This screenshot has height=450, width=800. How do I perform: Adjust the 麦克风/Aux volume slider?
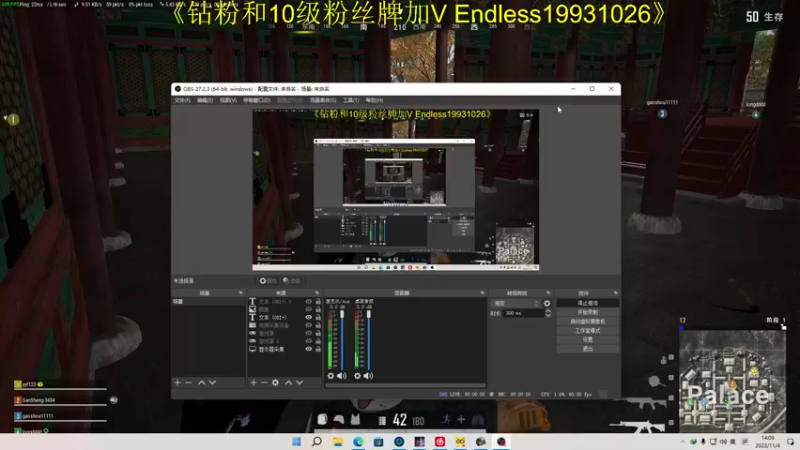pyautogui.click(x=342, y=339)
